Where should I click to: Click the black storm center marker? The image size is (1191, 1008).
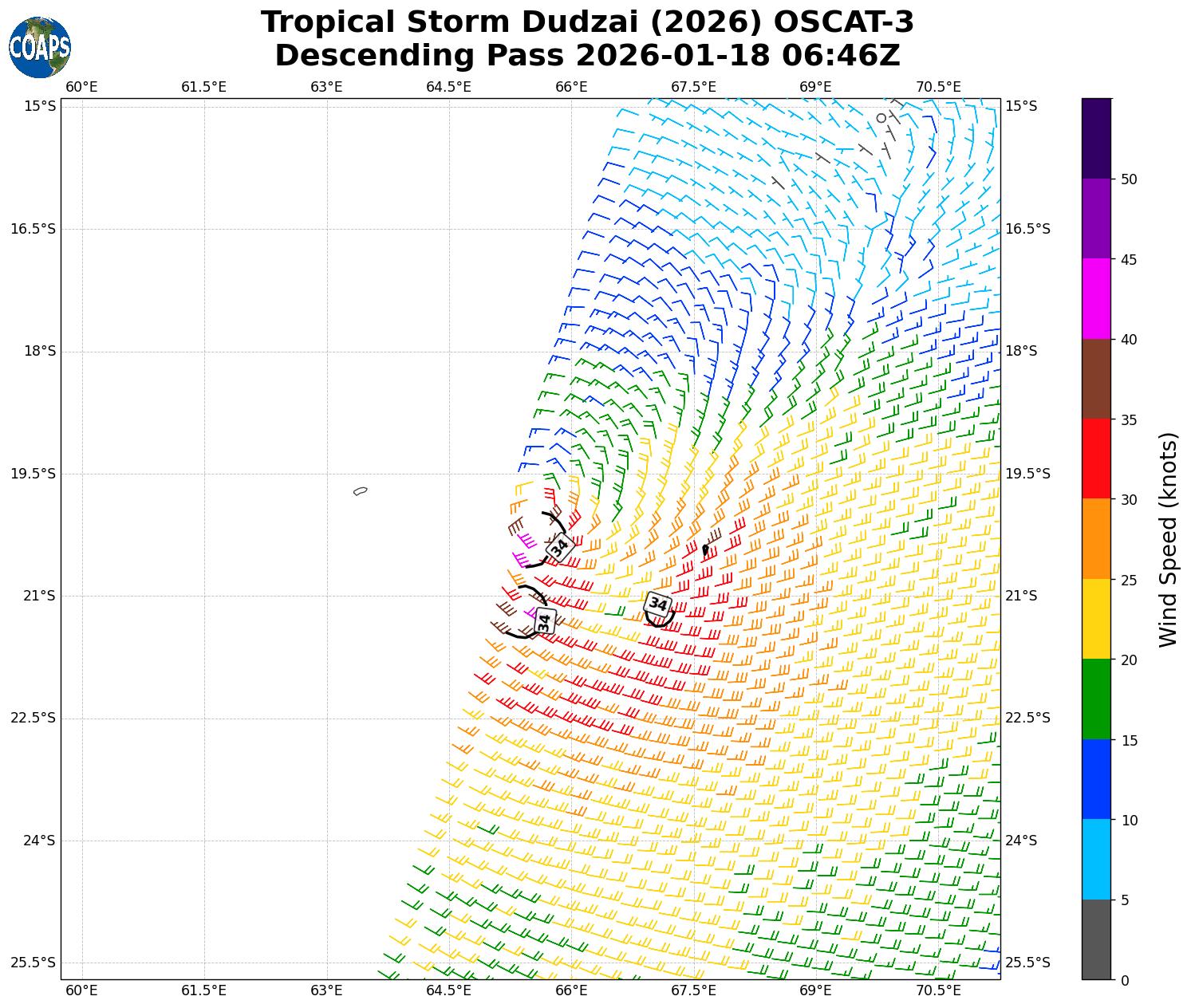pos(705,549)
